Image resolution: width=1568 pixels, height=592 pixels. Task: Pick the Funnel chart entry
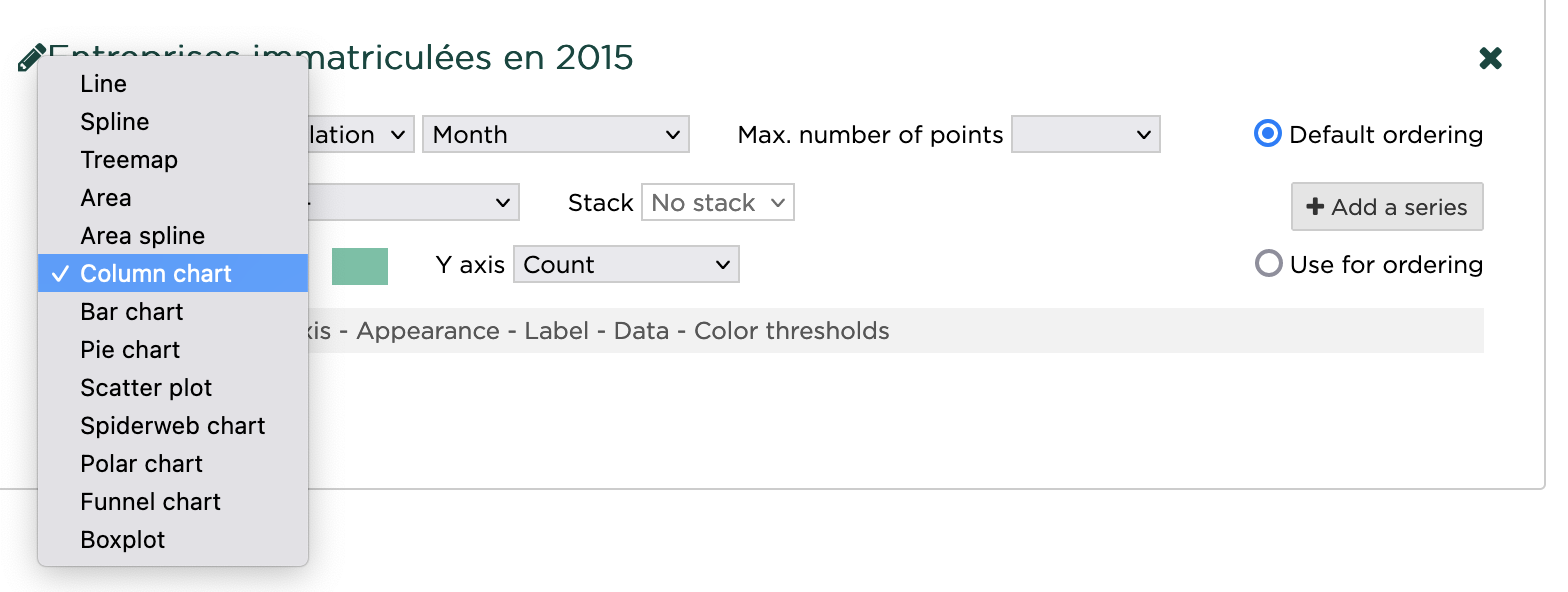tap(151, 502)
